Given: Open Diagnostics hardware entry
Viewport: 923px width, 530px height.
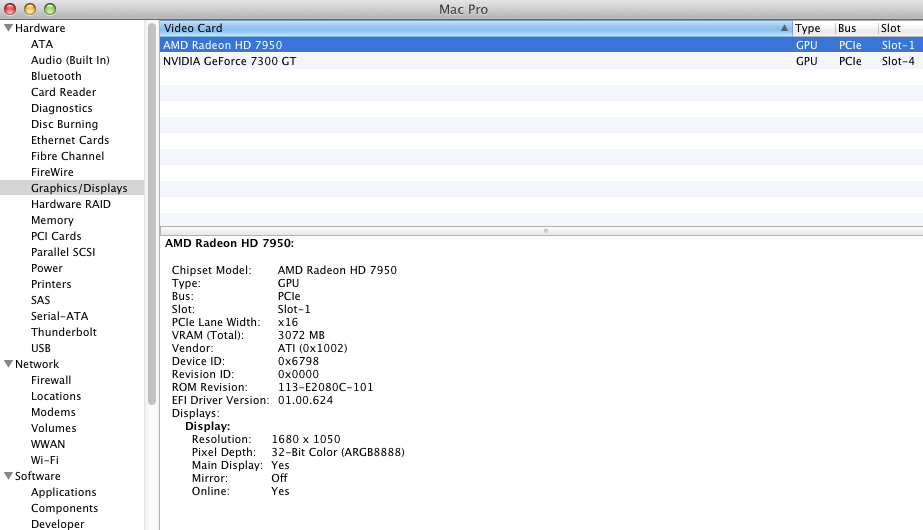Looking at the screenshot, I should pos(61,108).
